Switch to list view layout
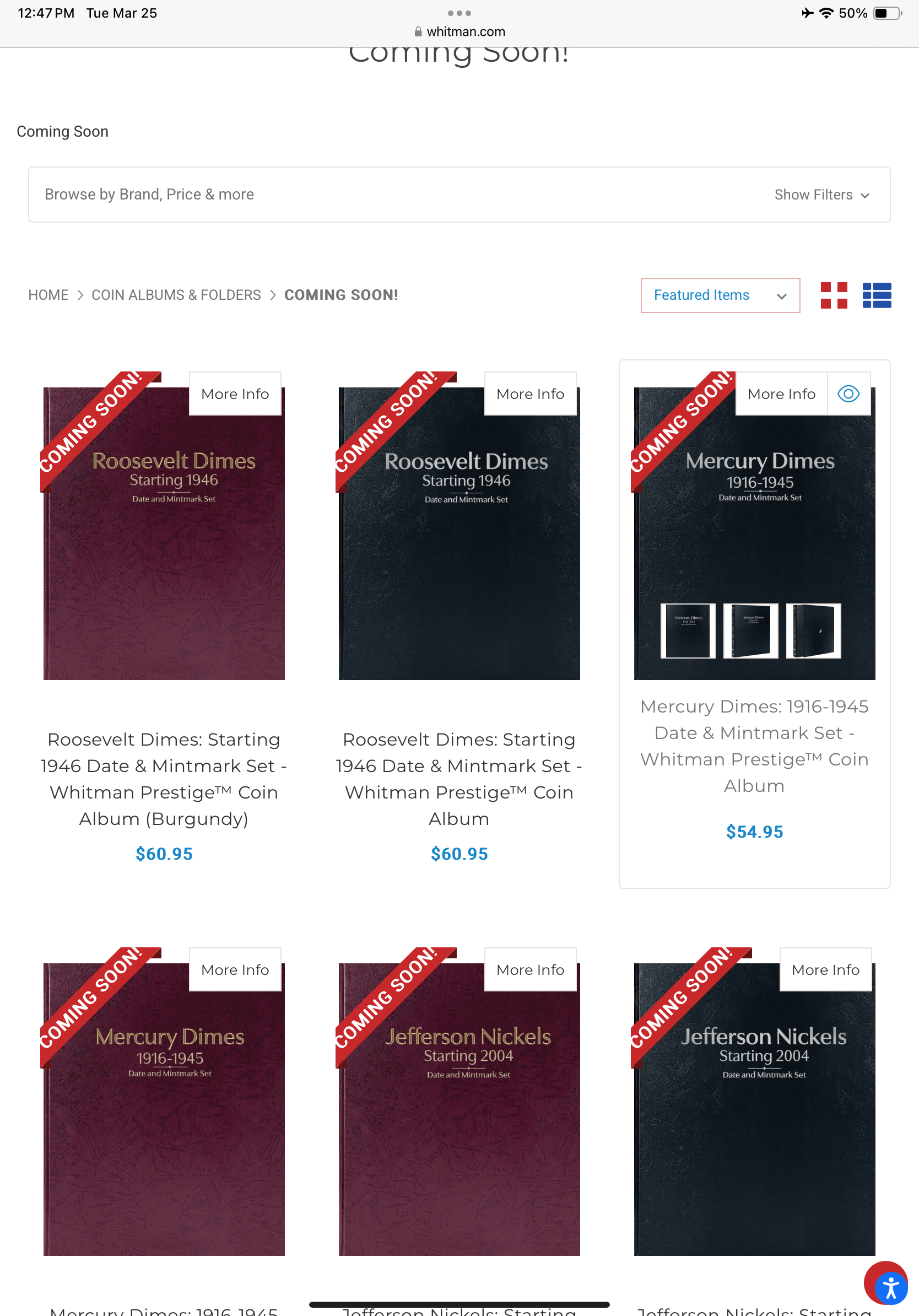Image resolution: width=919 pixels, height=1316 pixels. pyautogui.click(x=877, y=295)
